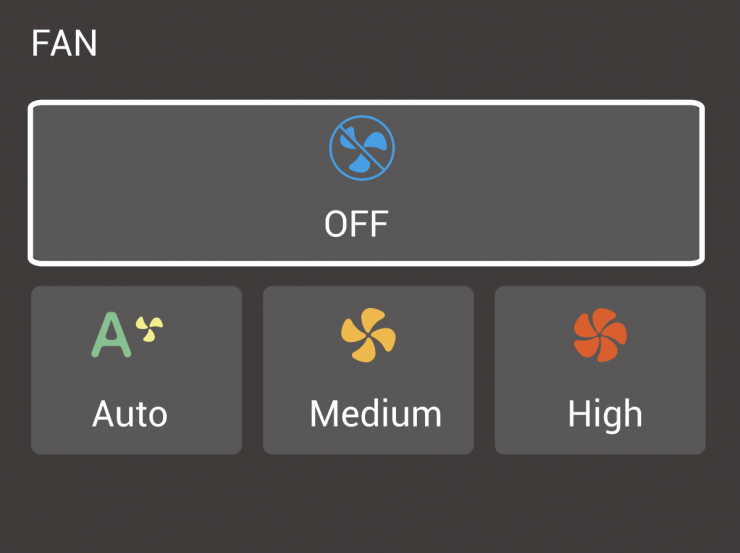Screen dimensions: 740x553
Task: Click the small yellow fan beside A
Action: 150,327
